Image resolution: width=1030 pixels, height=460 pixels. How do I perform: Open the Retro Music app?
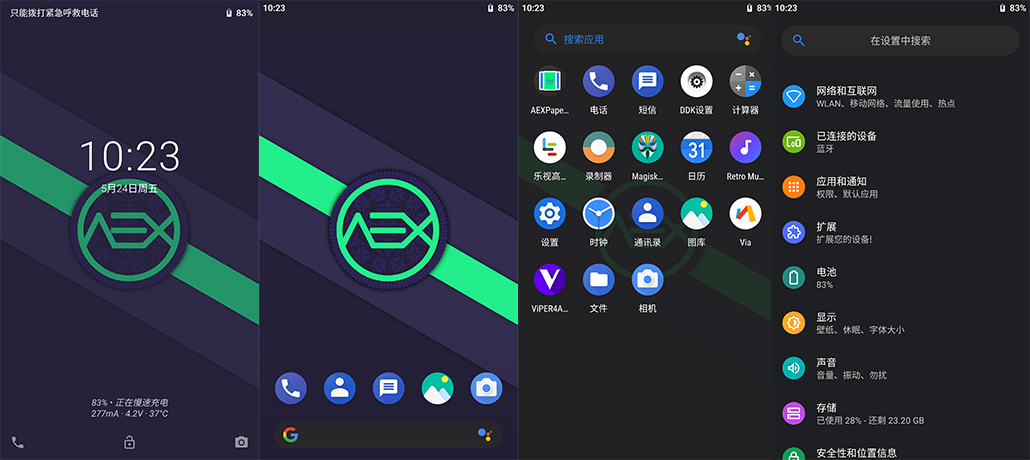click(x=745, y=147)
